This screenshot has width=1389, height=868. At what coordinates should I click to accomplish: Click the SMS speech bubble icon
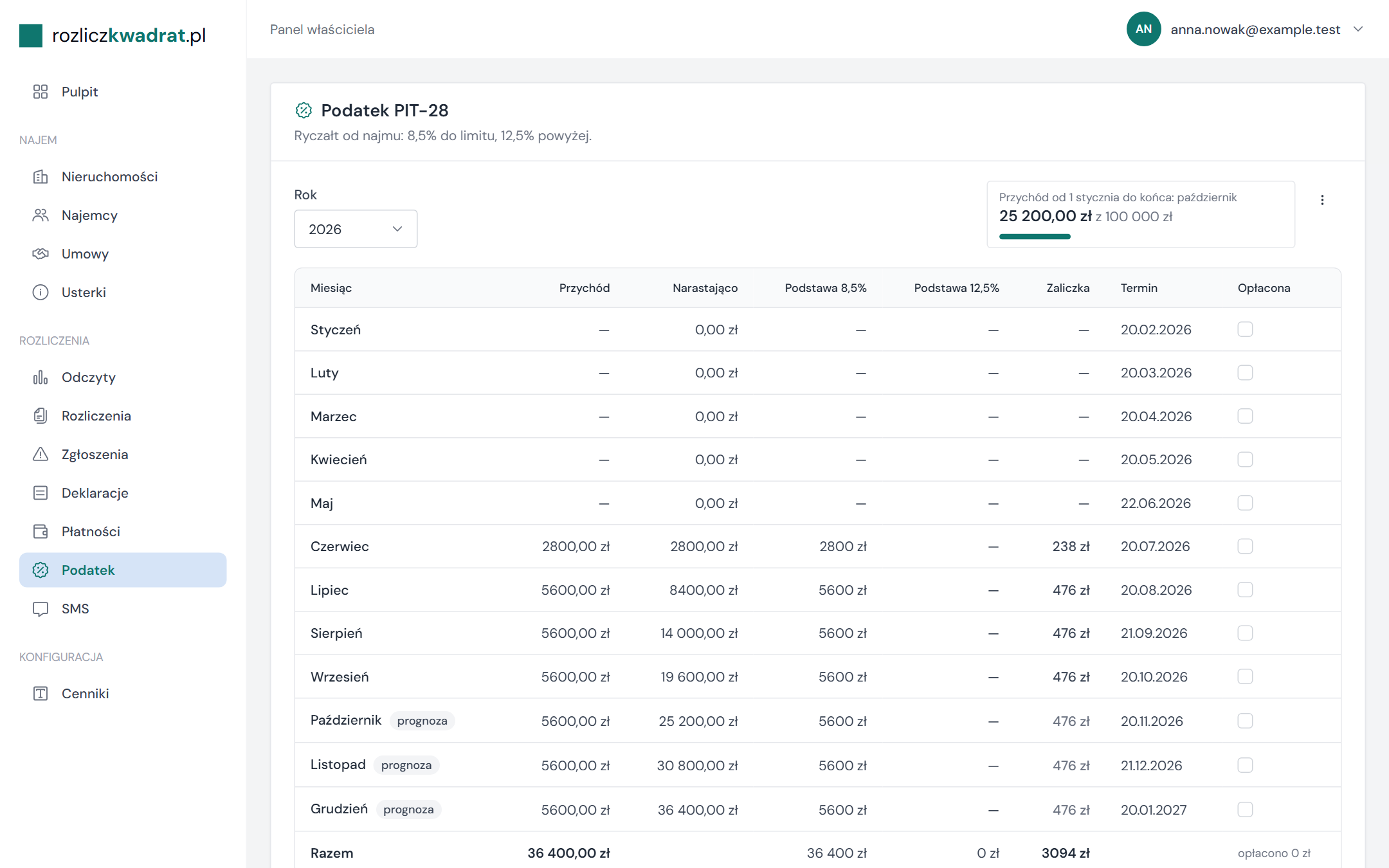41,609
